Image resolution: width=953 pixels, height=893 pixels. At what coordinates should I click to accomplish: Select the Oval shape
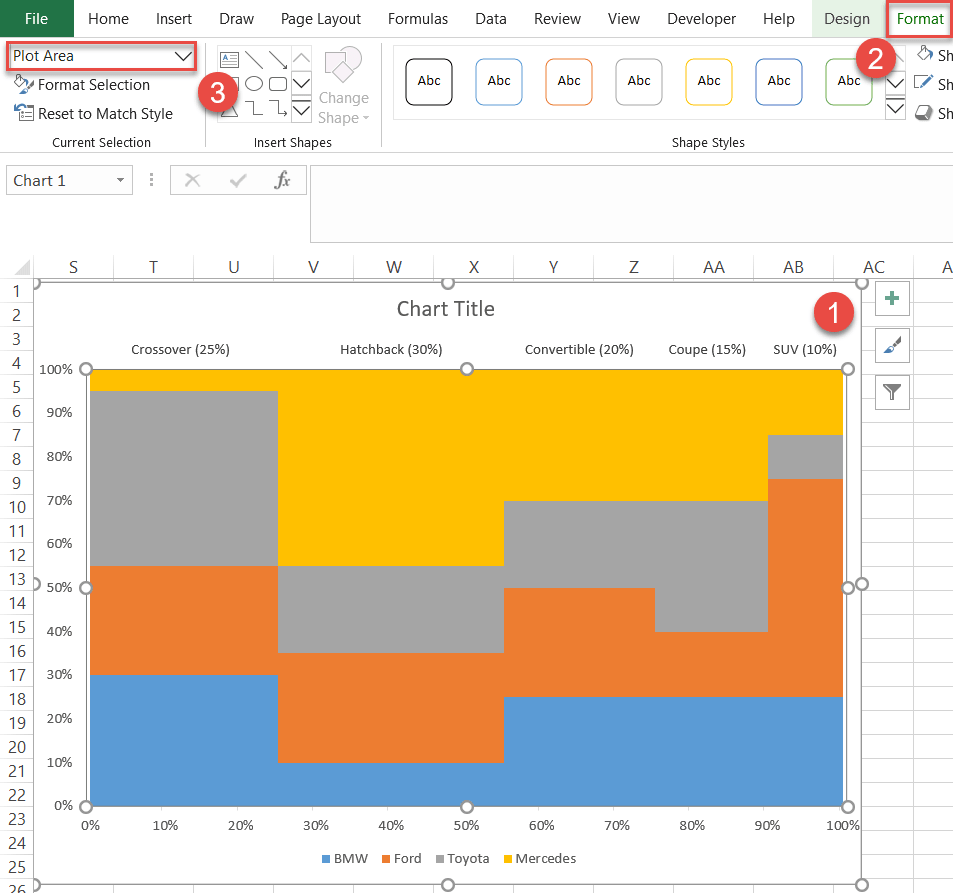(254, 84)
